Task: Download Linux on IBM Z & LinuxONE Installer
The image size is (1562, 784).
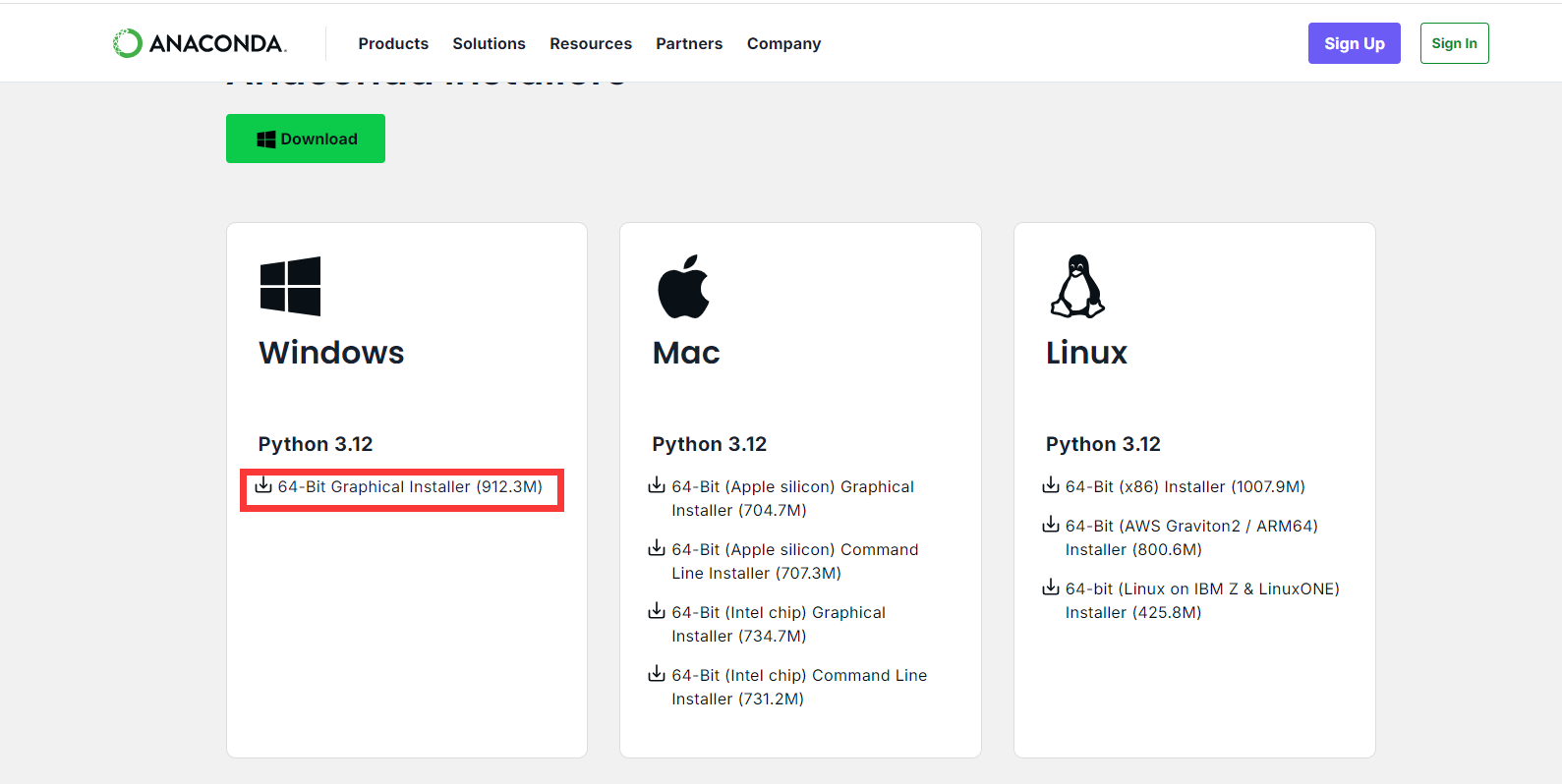Action: pyautogui.click(x=1202, y=600)
